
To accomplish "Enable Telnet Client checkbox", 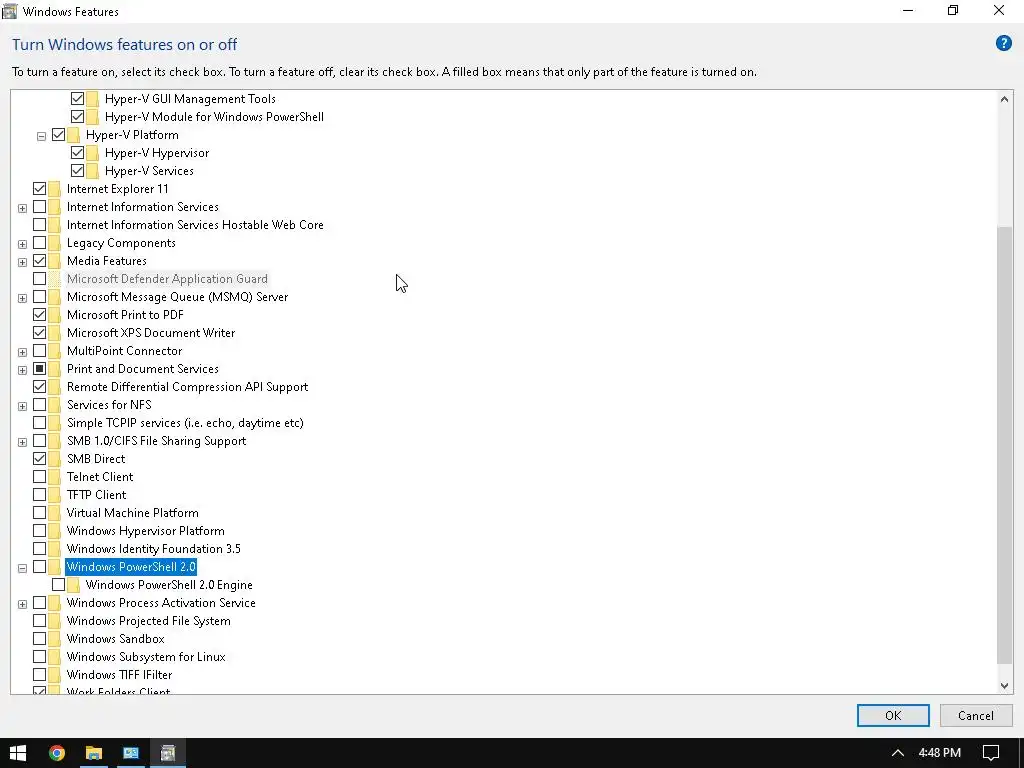I will (x=39, y=477).
